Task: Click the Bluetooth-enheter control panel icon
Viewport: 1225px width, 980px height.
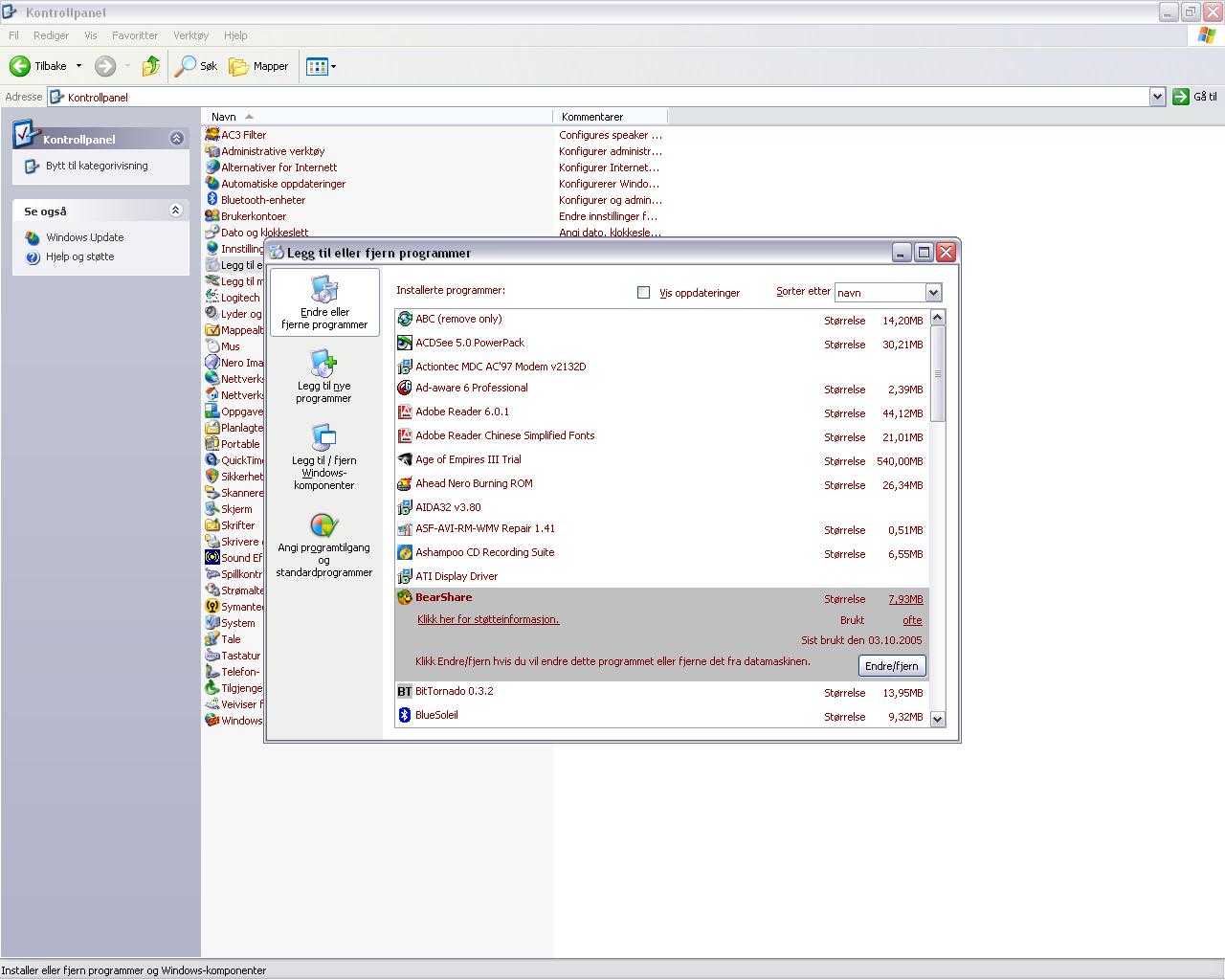Action: click(212, 200)
